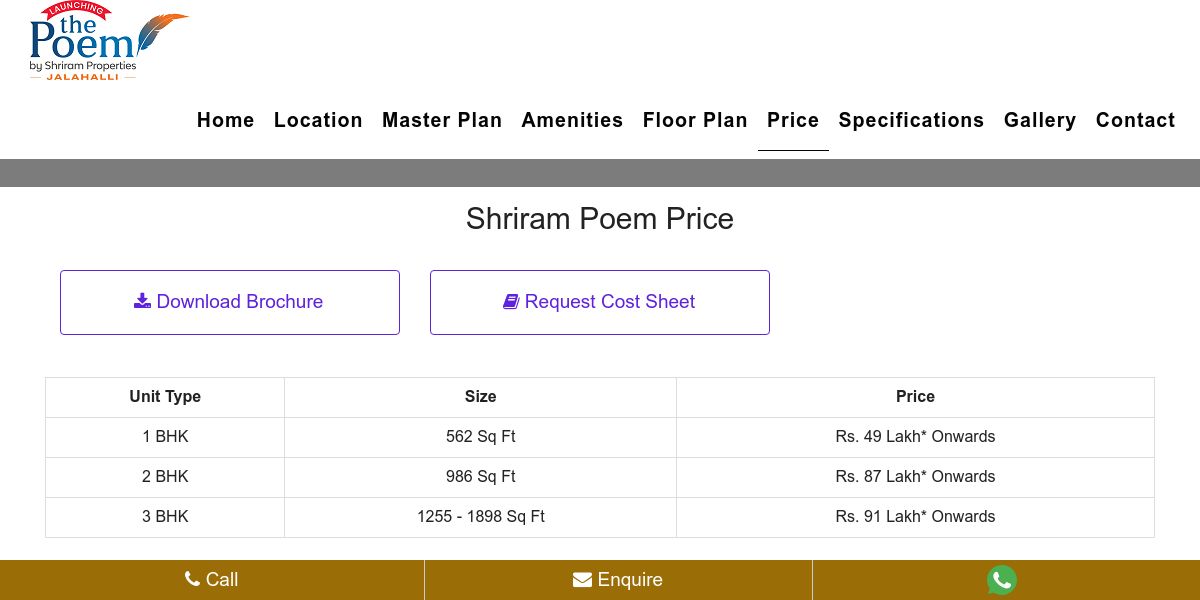The height and width of the screenshot is (600, 1200).
Task: Open the Master Plan section
Action: coord(442,120)
